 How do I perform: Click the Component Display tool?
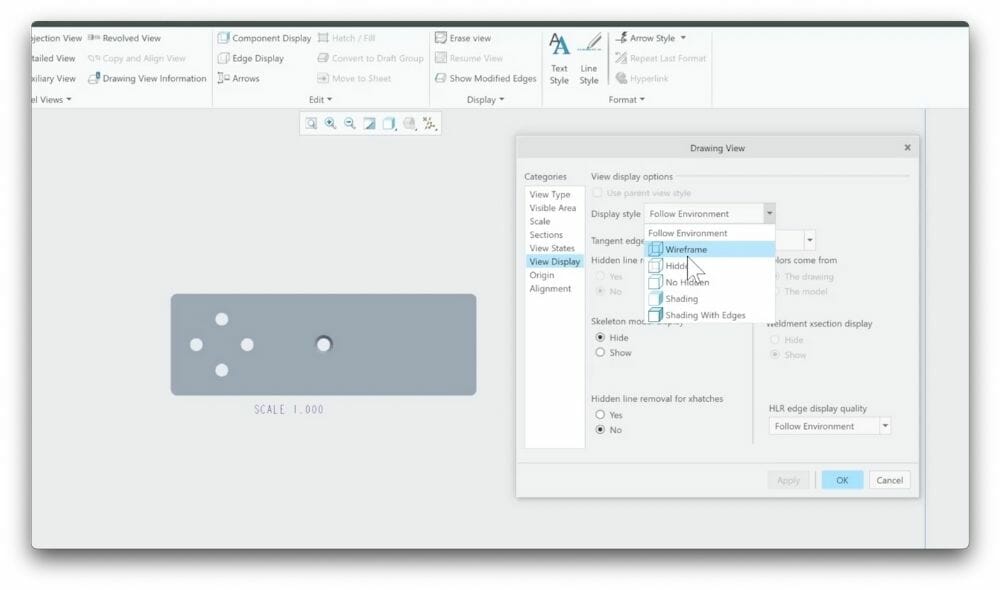click(264, 37)
